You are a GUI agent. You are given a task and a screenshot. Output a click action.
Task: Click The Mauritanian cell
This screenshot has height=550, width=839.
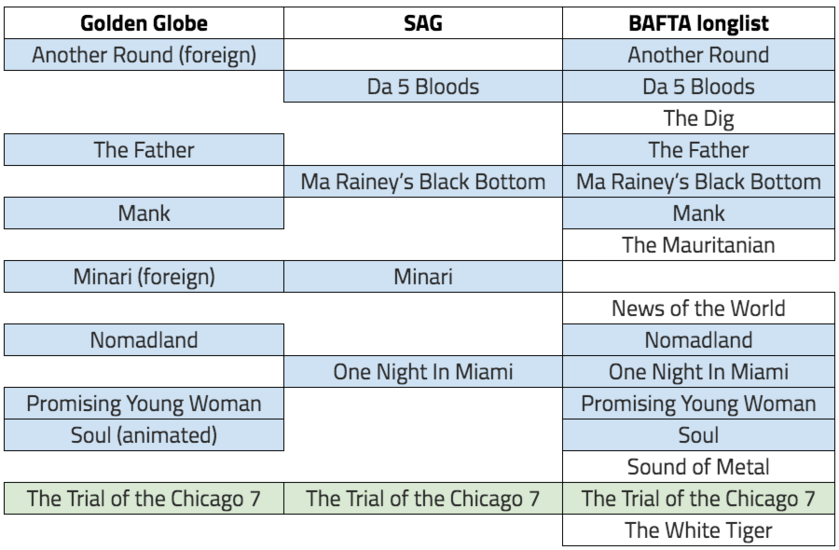coord(699,245)
